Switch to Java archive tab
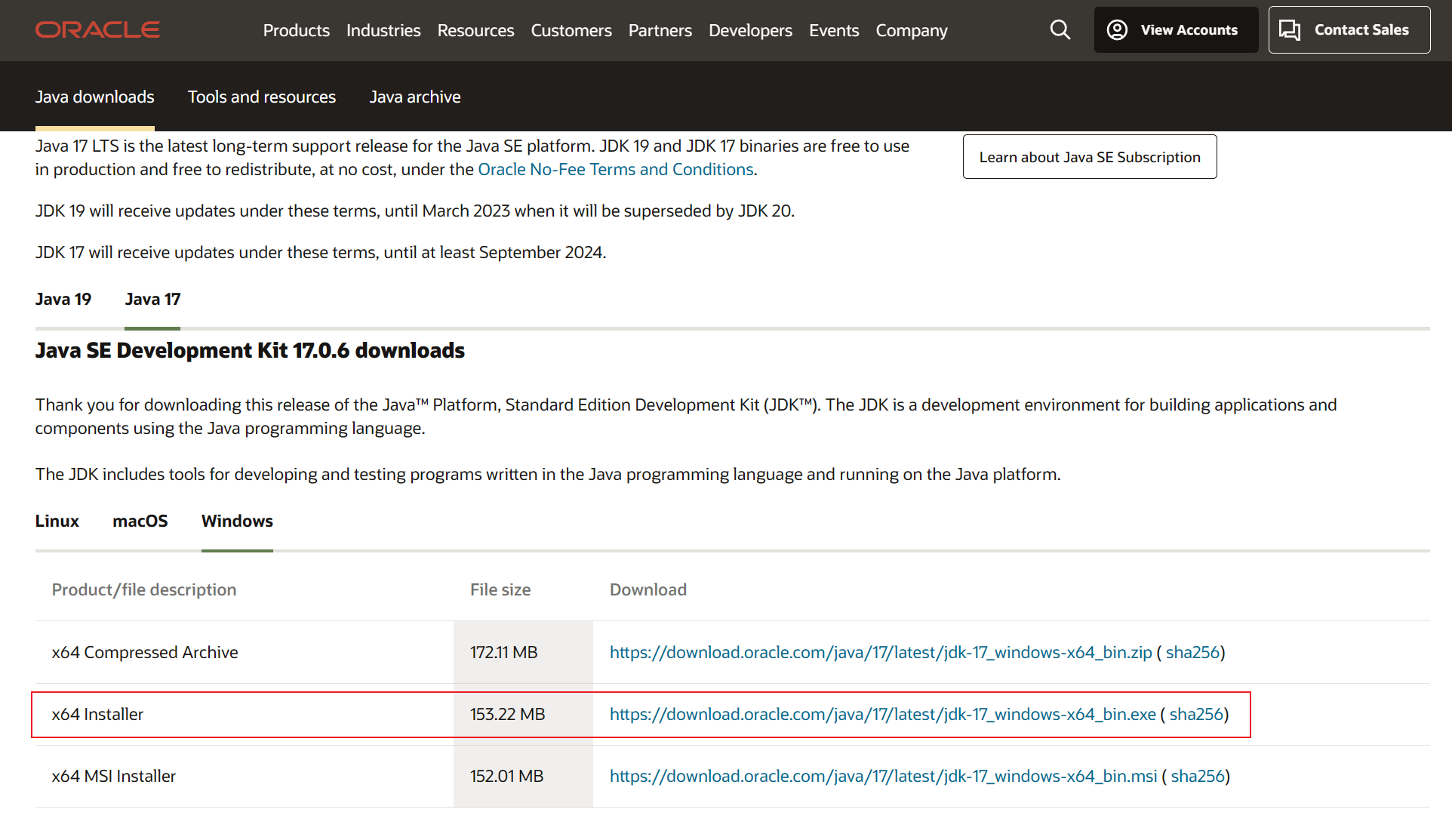 coord(414,97)
